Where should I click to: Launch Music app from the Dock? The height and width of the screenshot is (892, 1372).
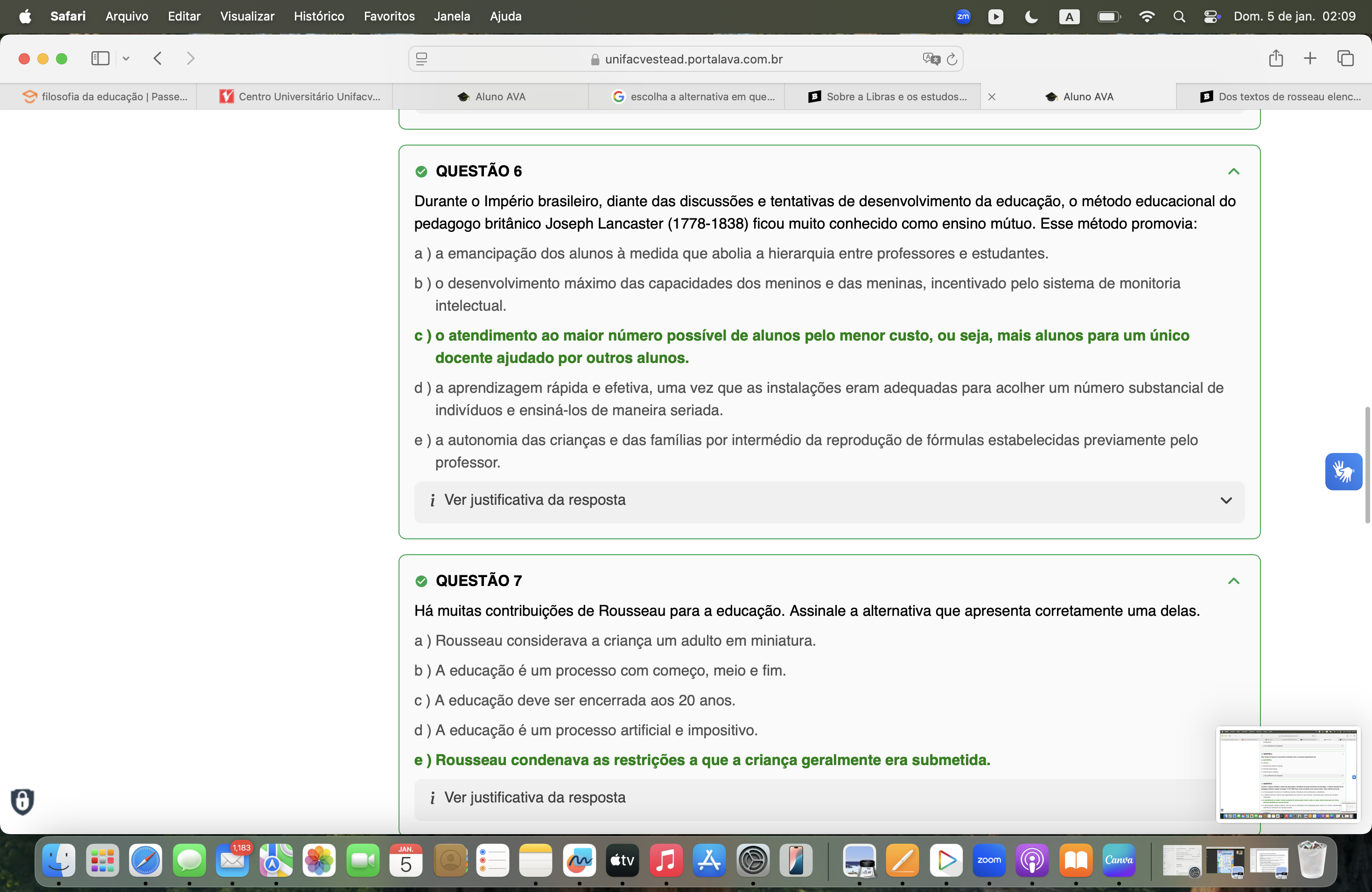click(666, 861)
